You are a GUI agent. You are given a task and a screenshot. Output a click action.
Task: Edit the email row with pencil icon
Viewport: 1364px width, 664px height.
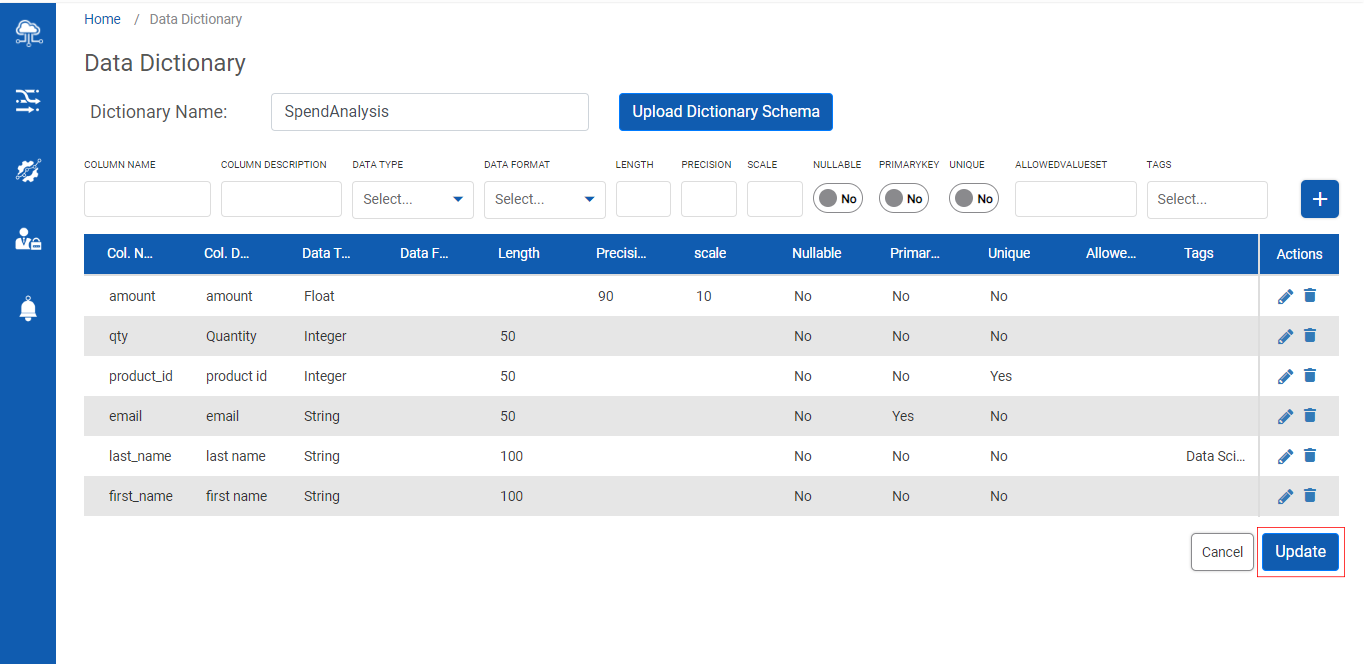(x=1286, y=416)
